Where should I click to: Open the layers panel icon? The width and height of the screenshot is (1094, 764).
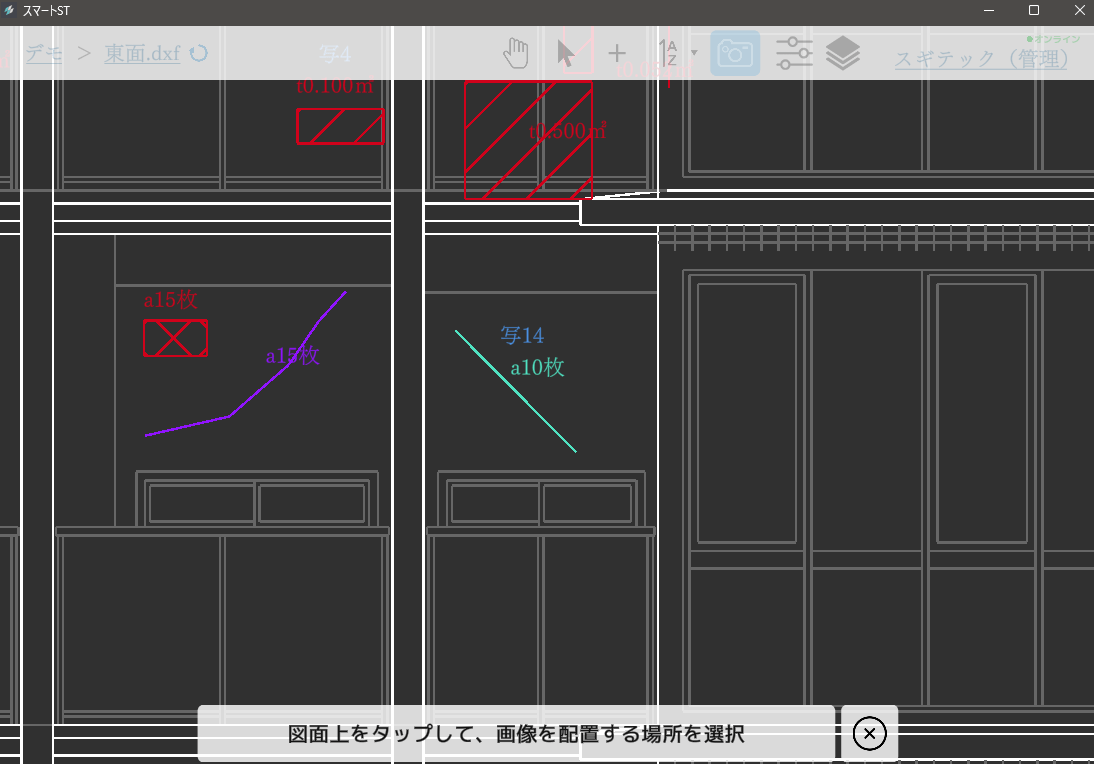844,53
